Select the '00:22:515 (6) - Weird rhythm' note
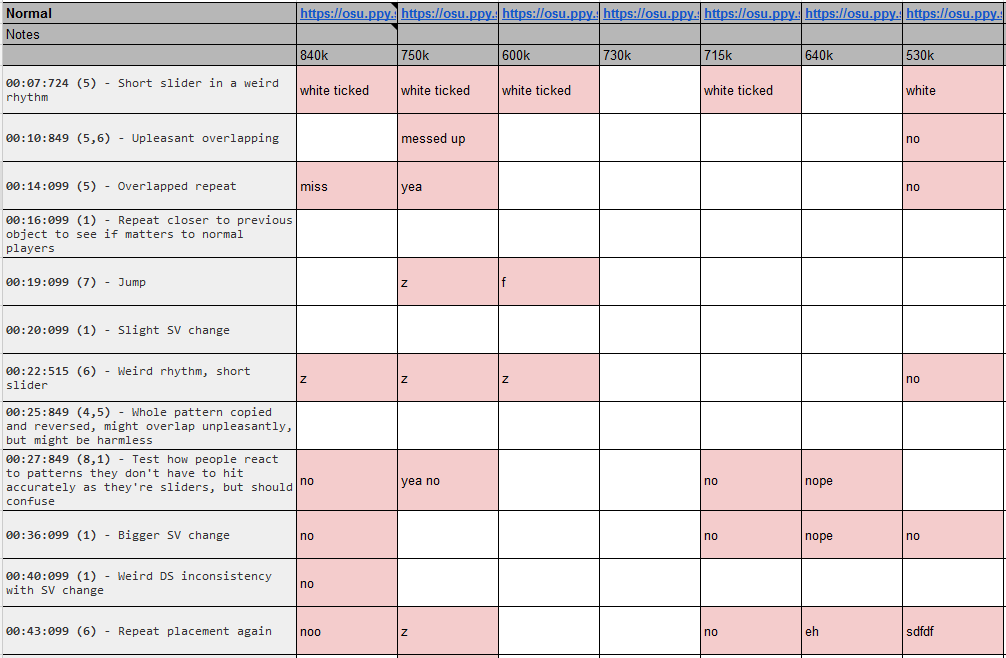This screenshot has height=658, width=1006. [x=149, y=378]
